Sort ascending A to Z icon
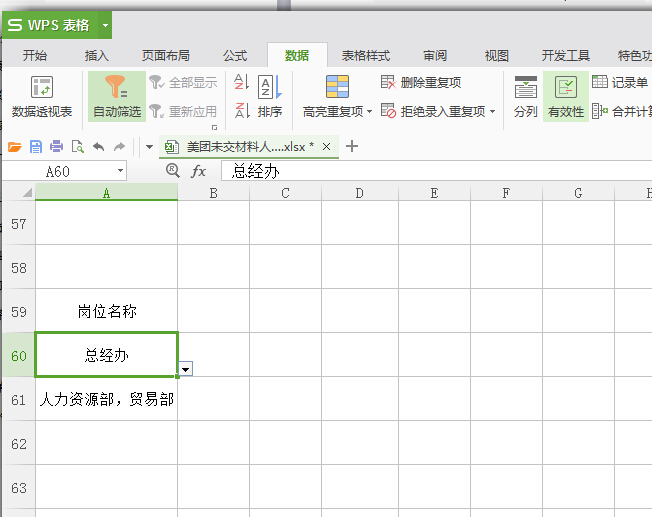The width and height of the screenshot is (652, 517). point(241,82)
